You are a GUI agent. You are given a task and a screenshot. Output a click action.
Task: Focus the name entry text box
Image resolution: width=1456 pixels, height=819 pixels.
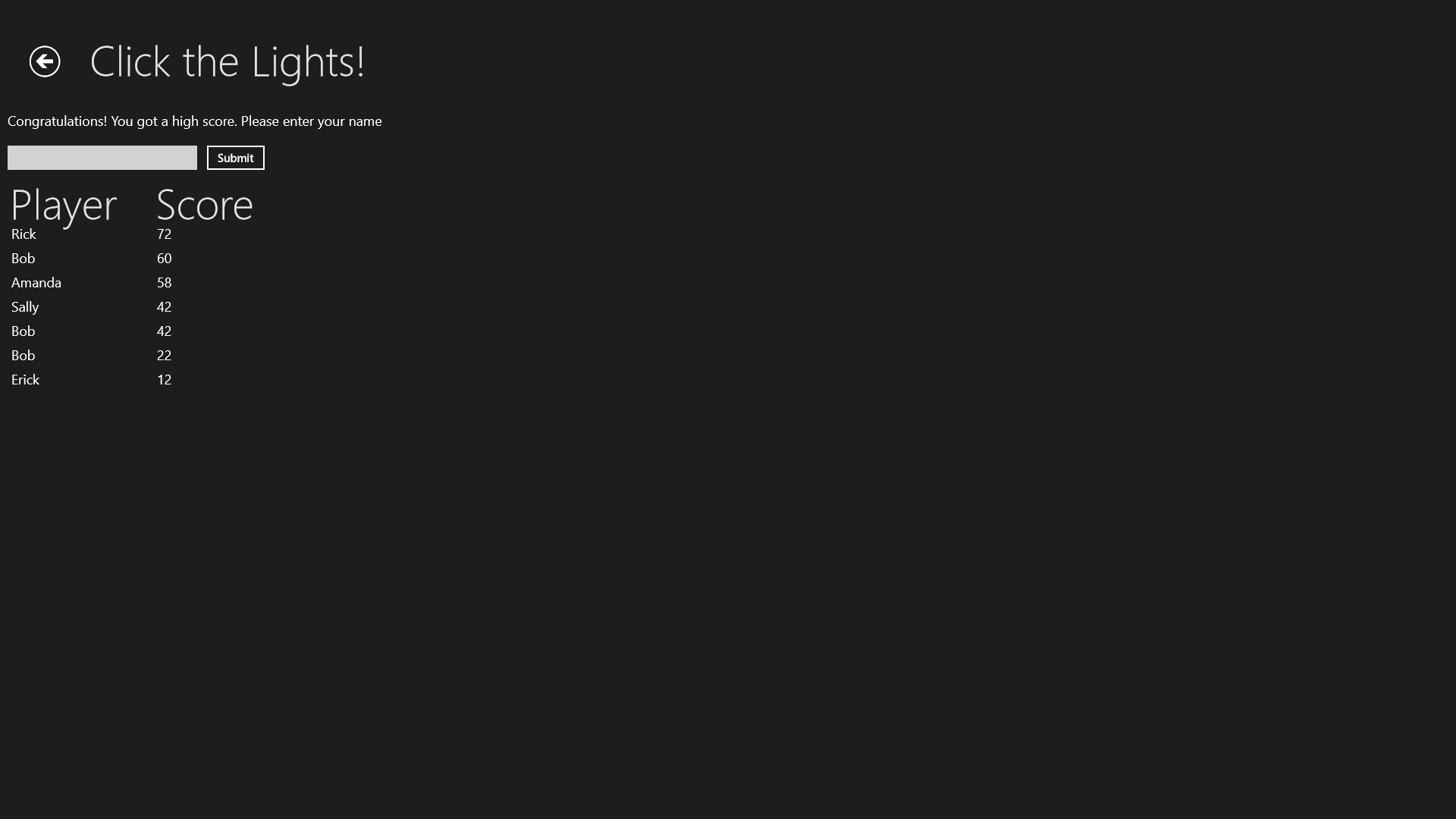102,158
